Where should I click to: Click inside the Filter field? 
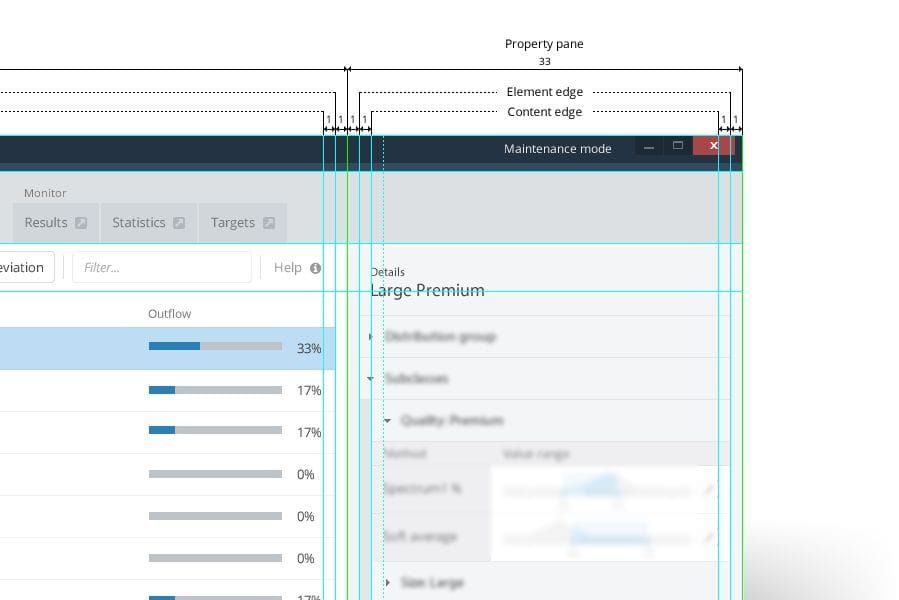pyautogui.click(x=160, y=267)
